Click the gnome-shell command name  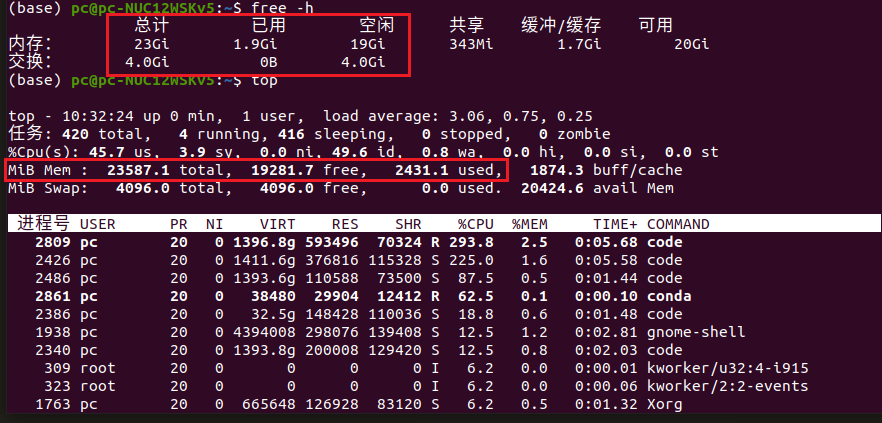click(x=696, y=332)
